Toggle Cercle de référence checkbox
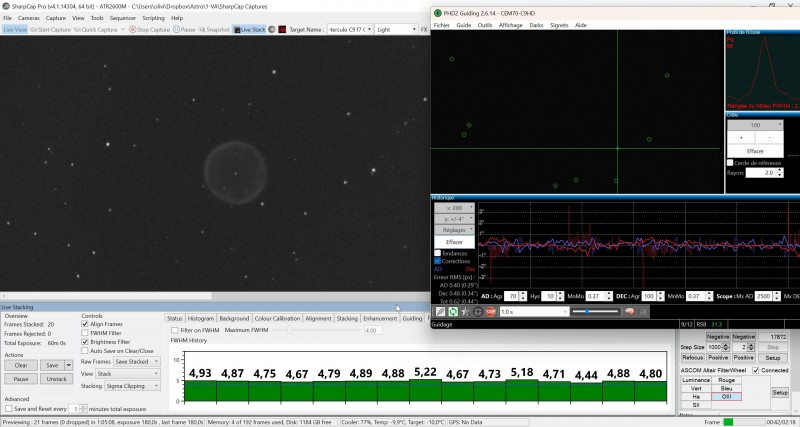 (730, 163)
